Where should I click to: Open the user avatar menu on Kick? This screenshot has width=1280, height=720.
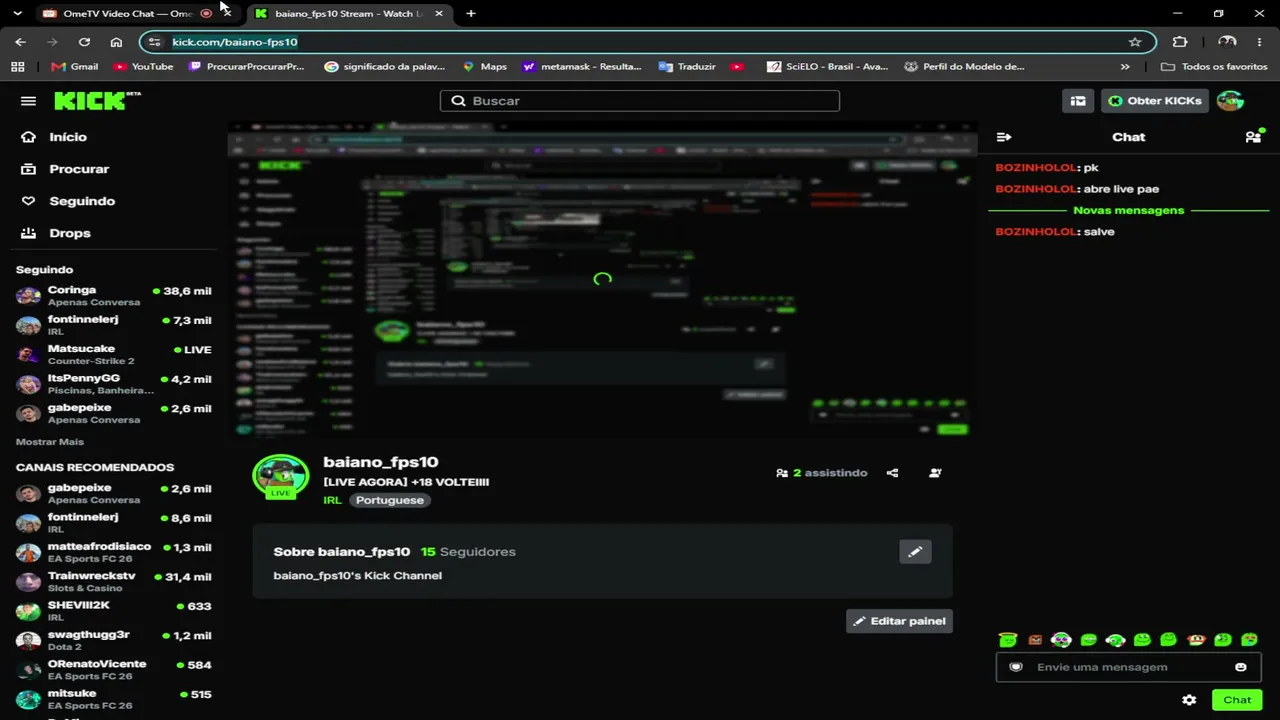[1230, 101]
